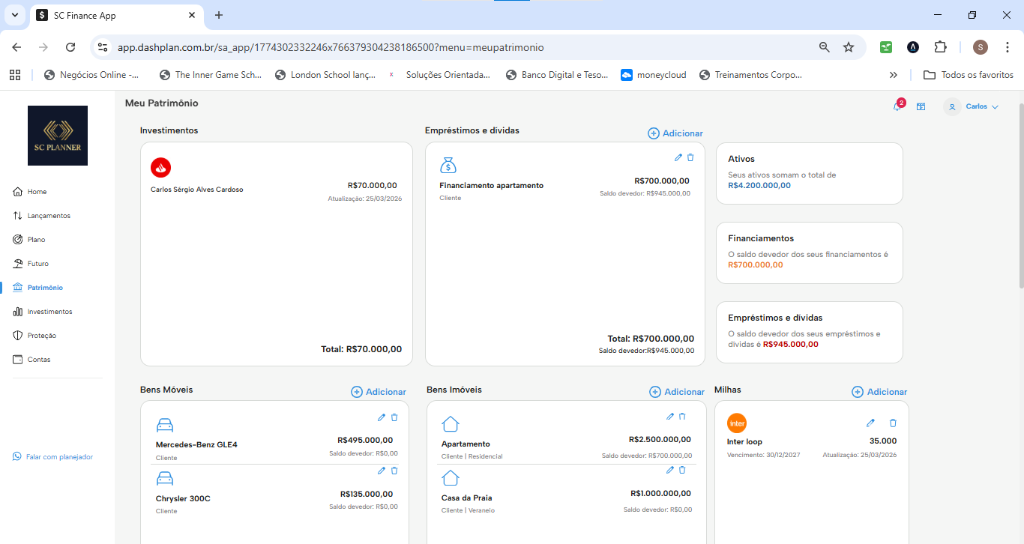Screen dimensions: 1024x544
Task: Click the SC Planner logo
Action: 57,136
